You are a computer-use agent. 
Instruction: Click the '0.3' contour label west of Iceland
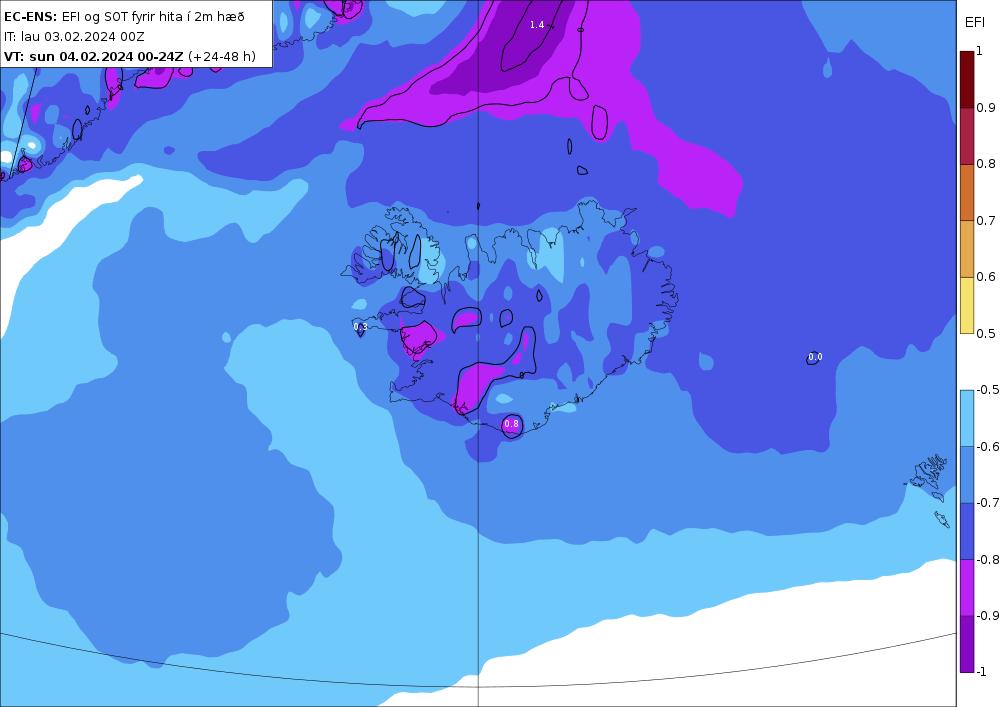(361, 326)
